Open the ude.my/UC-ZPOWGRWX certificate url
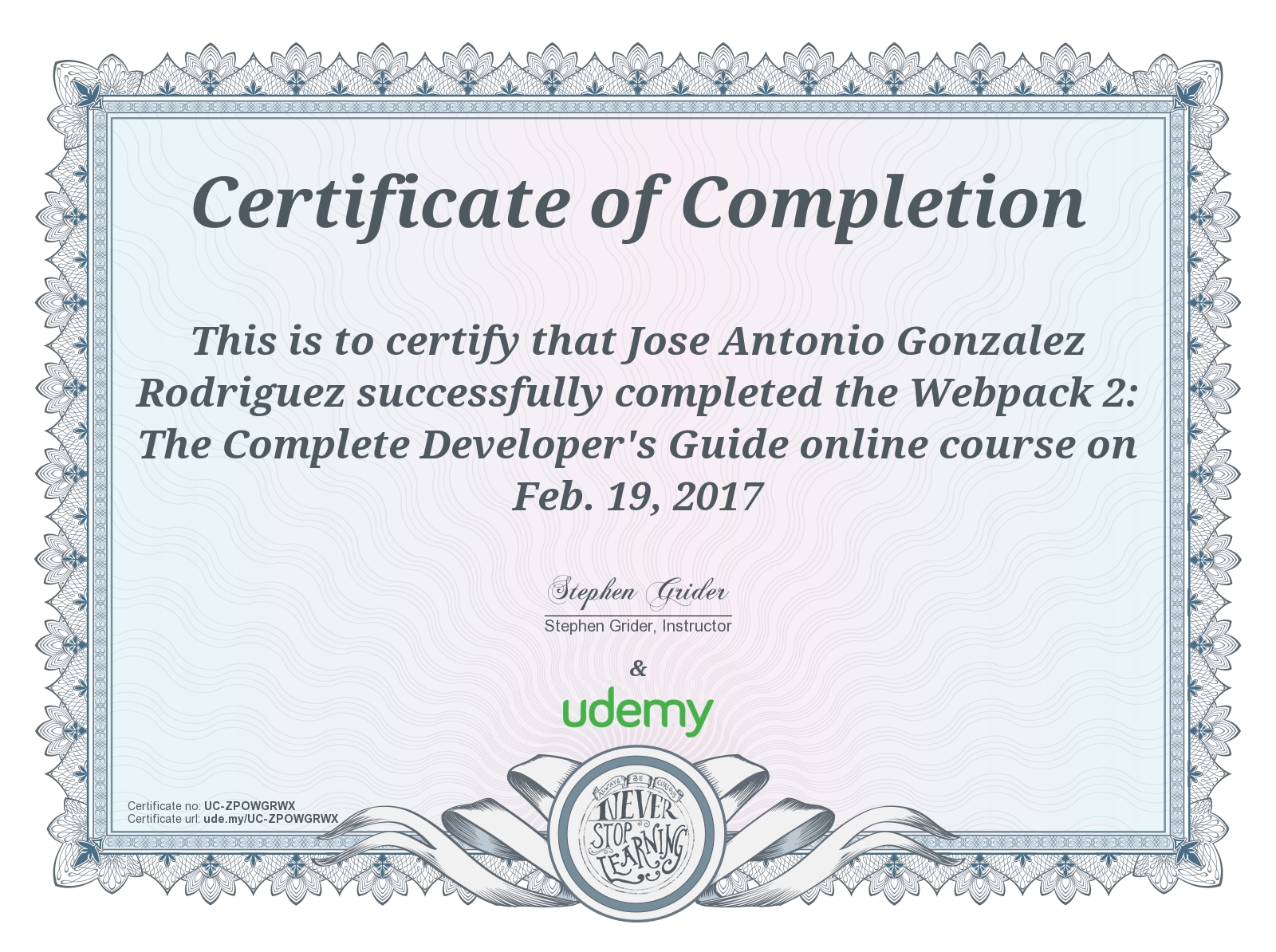The height and width of the screenshot is (952, 1276). pos(270,819)
